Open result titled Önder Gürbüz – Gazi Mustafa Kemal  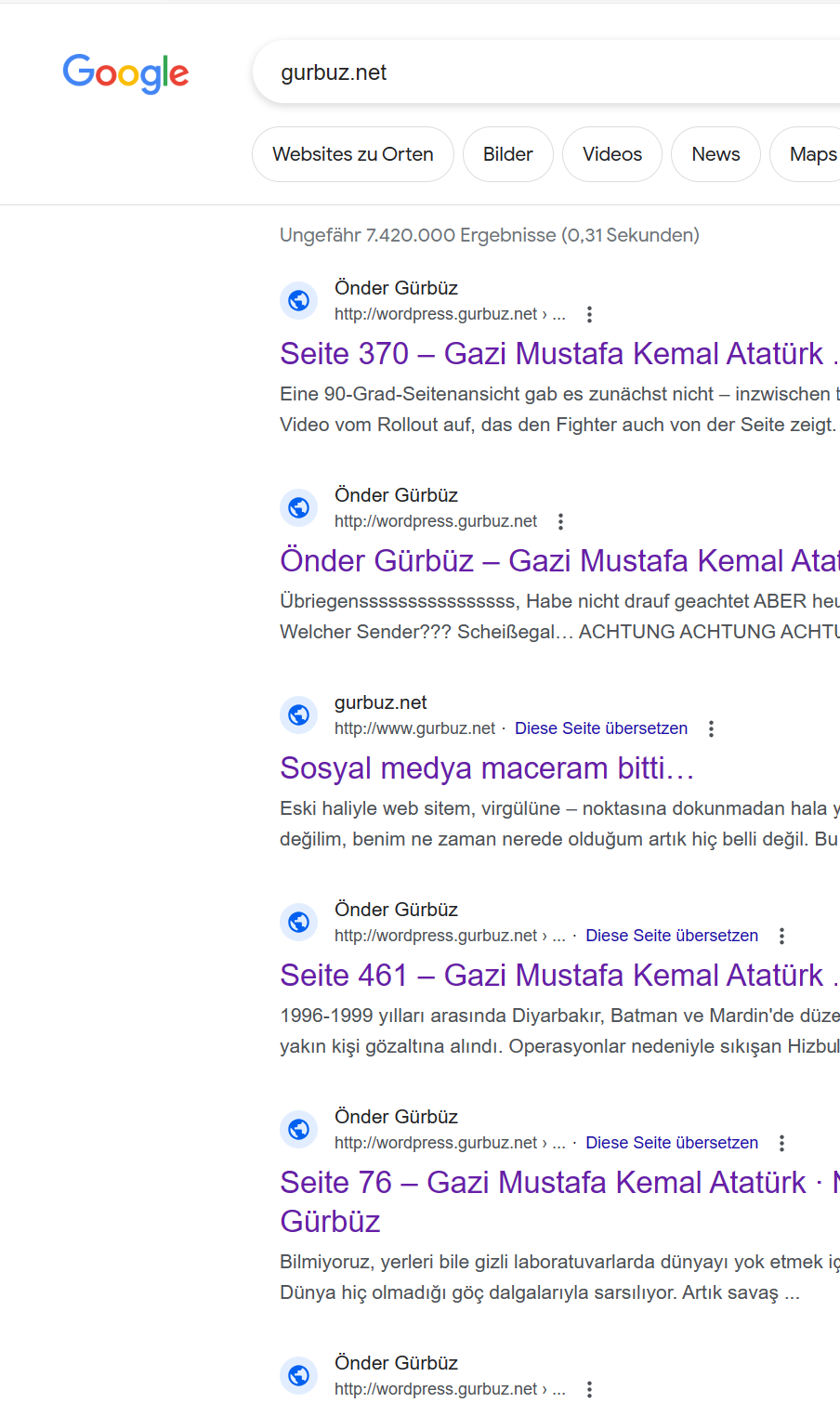[x=559, y=561]
